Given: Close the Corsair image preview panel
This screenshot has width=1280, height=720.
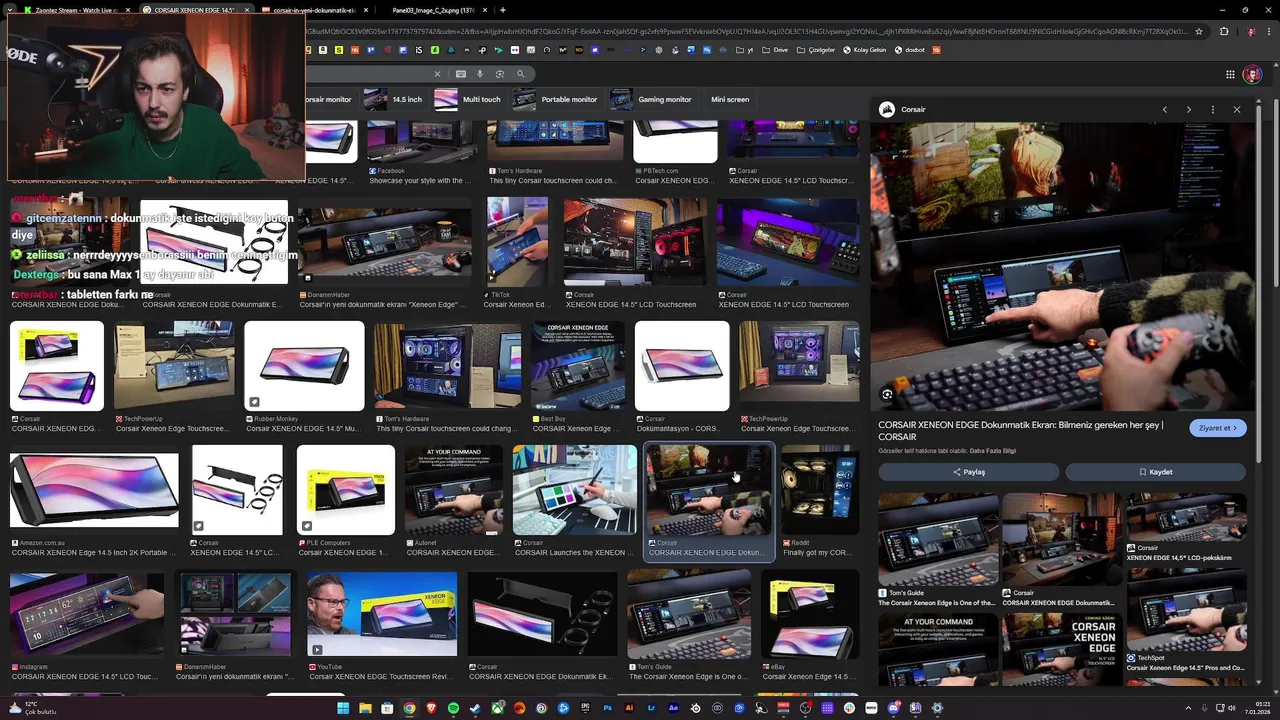Looking at the screenshot, I should click(x=1236, y=109).
